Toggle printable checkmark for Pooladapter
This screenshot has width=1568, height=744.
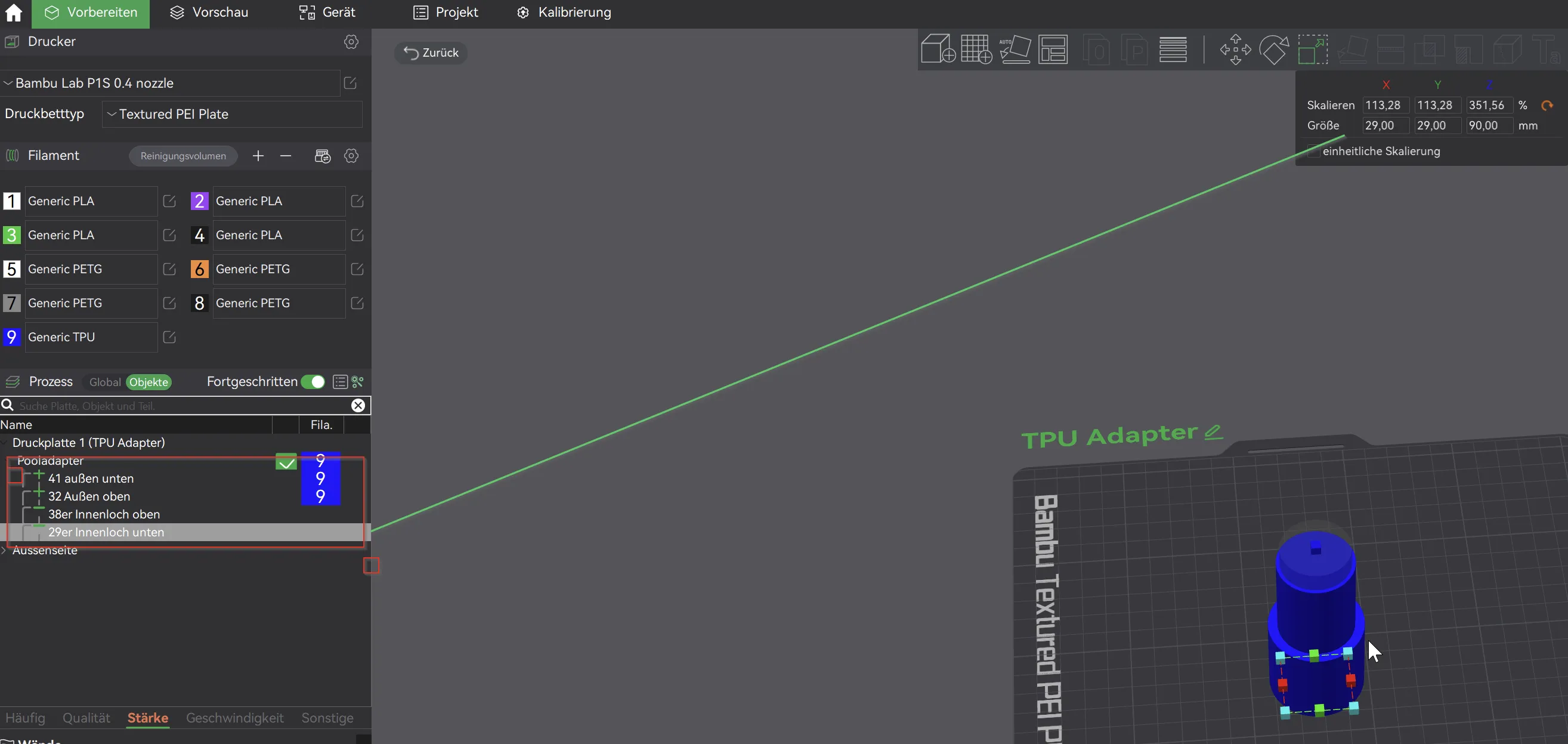(286, 462)
